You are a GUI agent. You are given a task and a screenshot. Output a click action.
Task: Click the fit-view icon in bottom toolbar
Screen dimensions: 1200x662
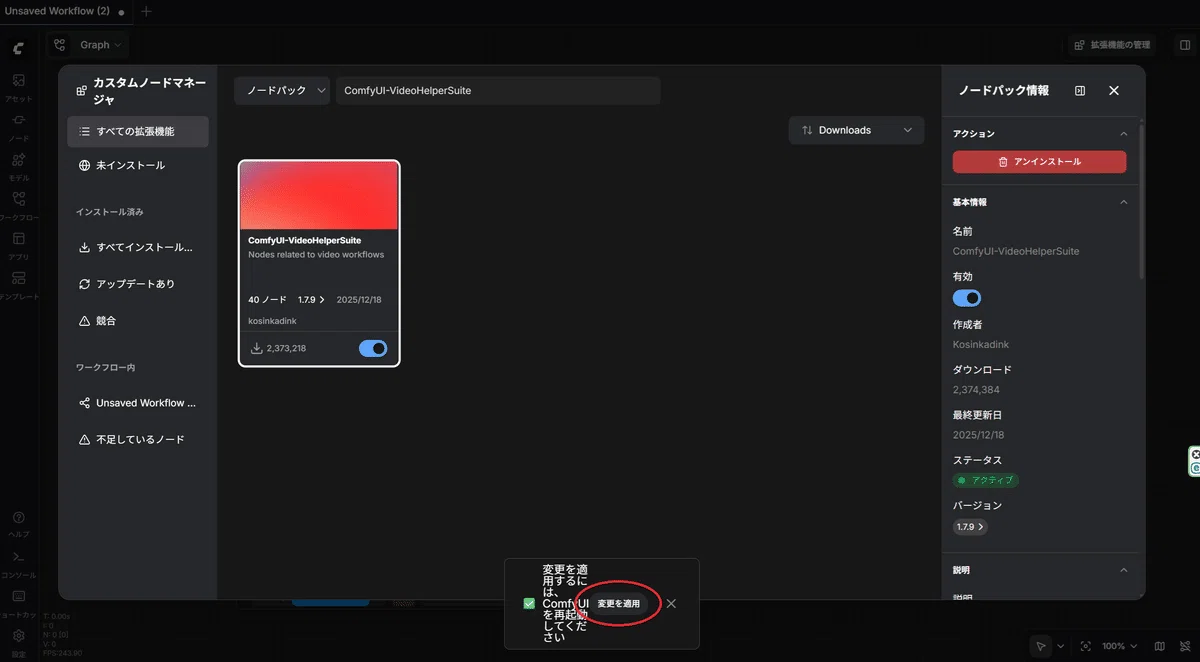tap(1086, 646)
